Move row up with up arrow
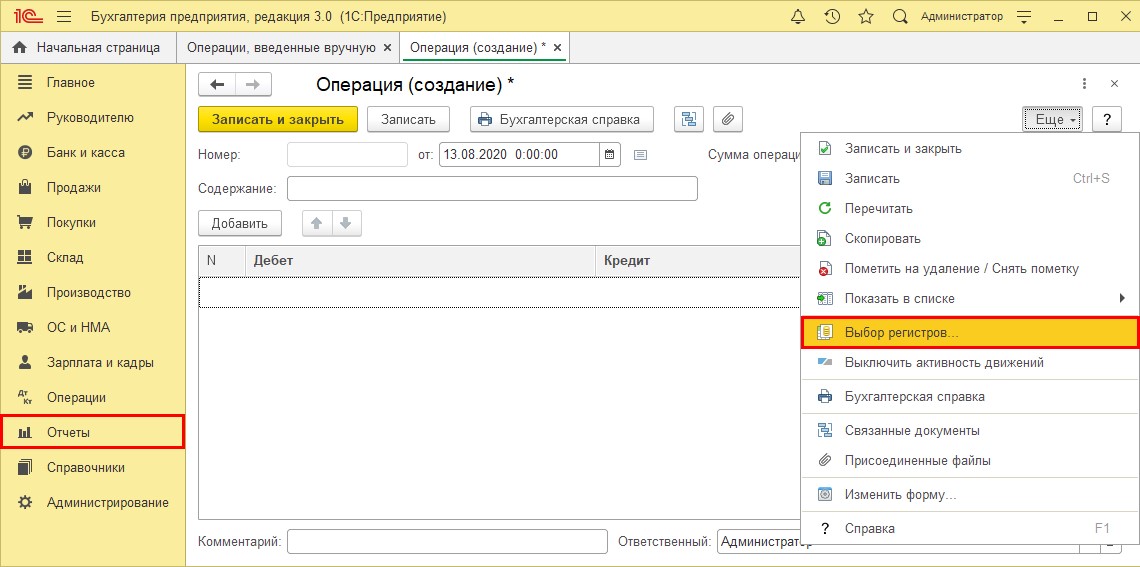The height and width of the screenshot is (567, 1140). point(317,224)
